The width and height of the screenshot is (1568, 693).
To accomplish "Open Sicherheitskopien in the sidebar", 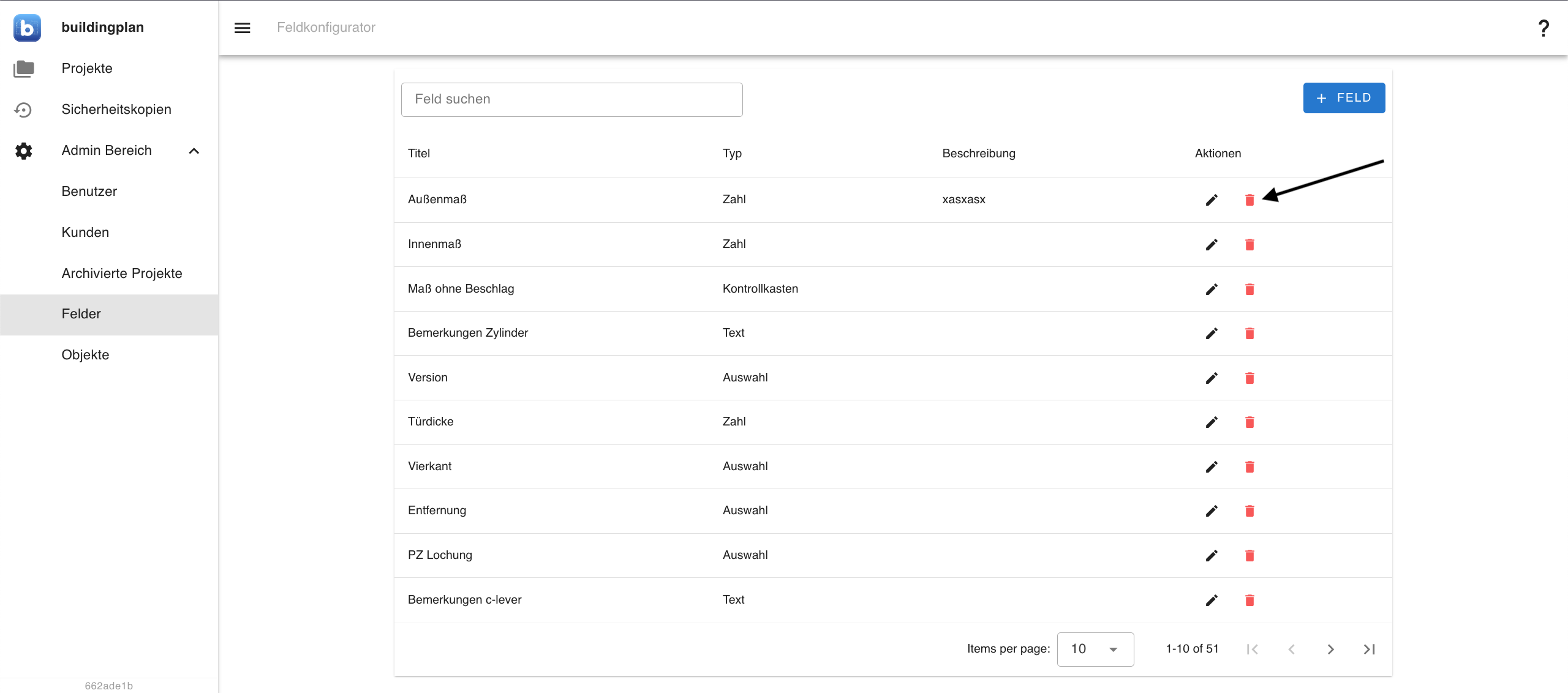I will click(x=116, y=109).
